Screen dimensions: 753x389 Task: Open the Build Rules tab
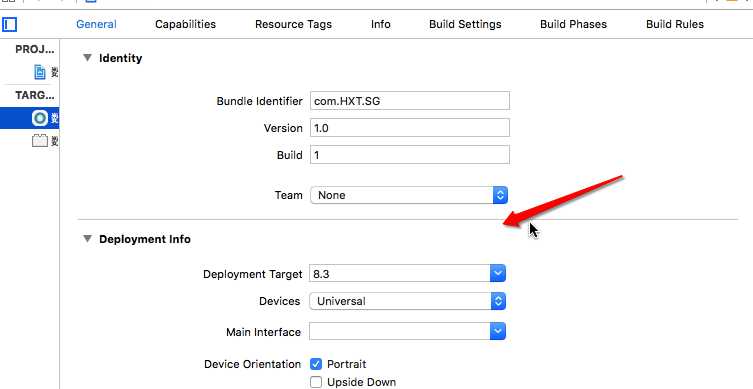point(675,24)
